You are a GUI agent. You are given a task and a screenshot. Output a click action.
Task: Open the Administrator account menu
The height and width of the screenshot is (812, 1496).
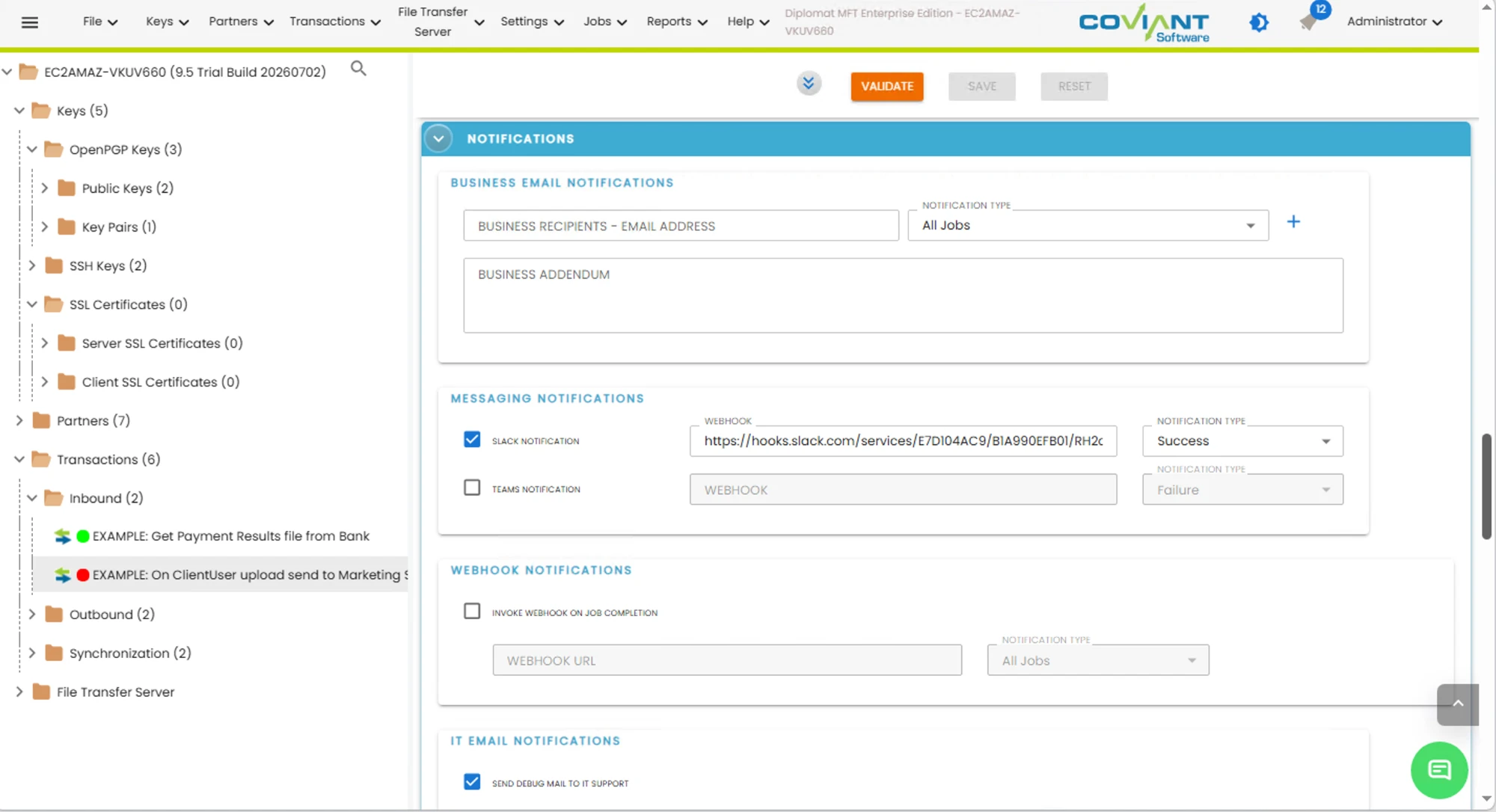[x=1394, y=22]
